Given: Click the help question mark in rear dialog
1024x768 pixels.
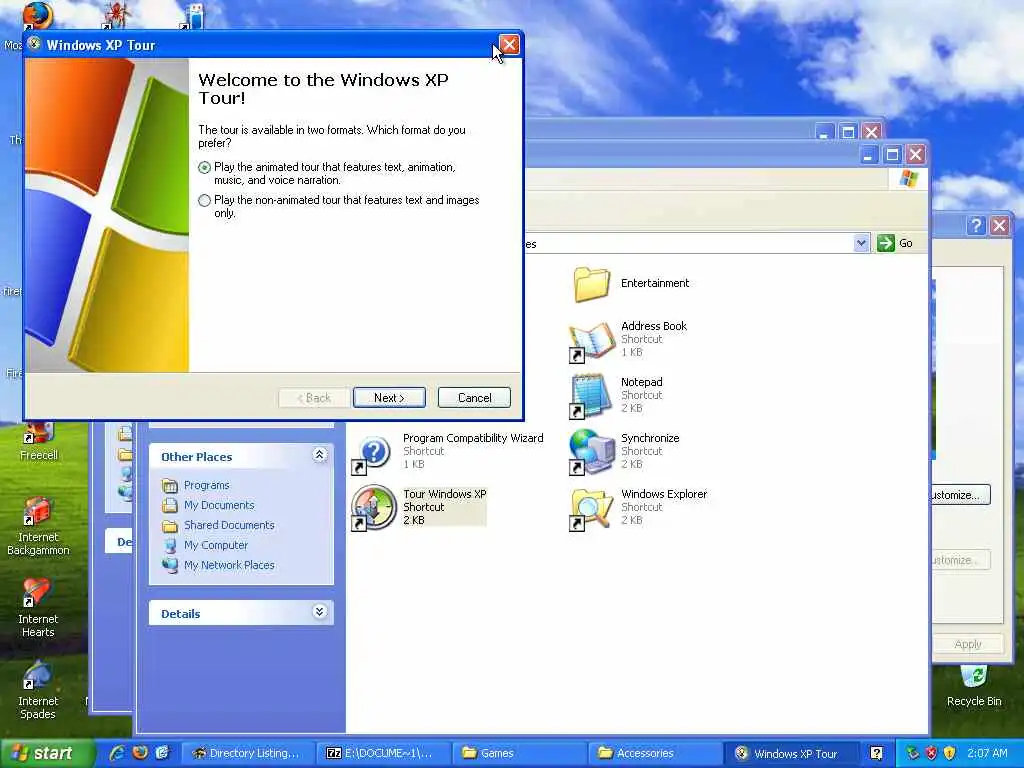Looking at the screenshot, I should (976, 226).
